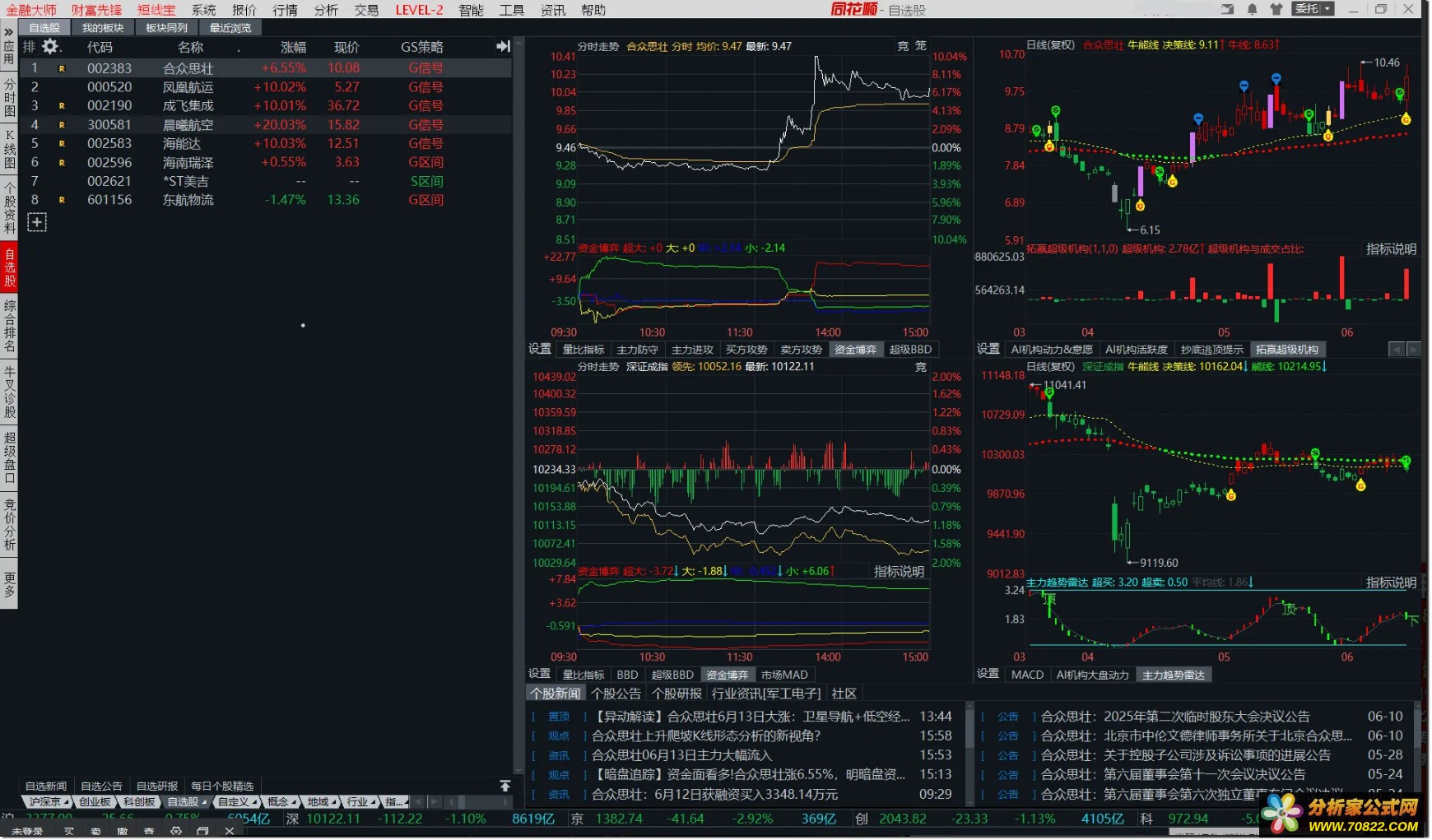Expand the 沪深京 market dropdown tab
Screen dimensions: 1432x840
pyautogui.click(x=49, y=801)
